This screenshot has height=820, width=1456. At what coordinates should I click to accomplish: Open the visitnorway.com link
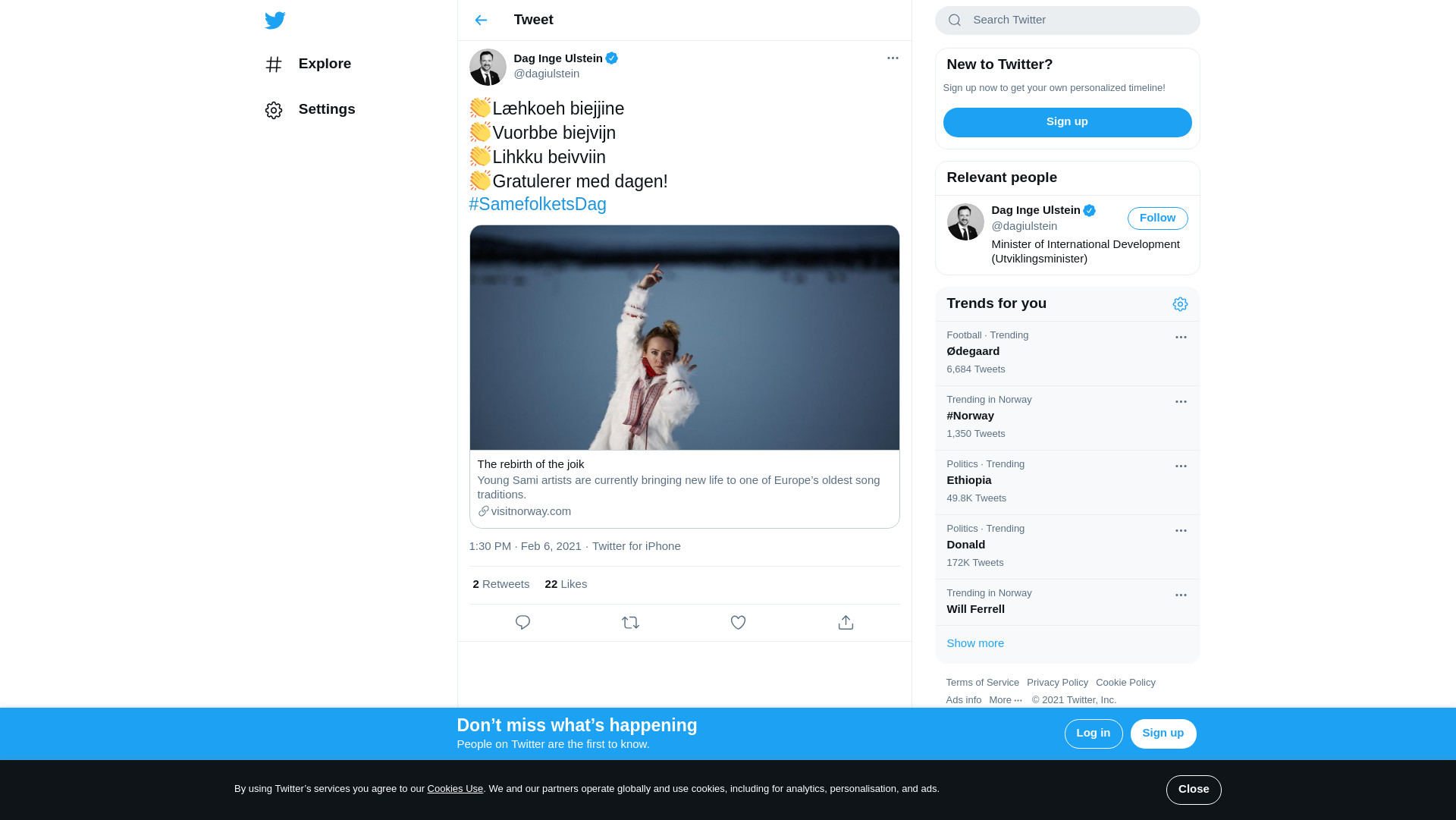531,511
